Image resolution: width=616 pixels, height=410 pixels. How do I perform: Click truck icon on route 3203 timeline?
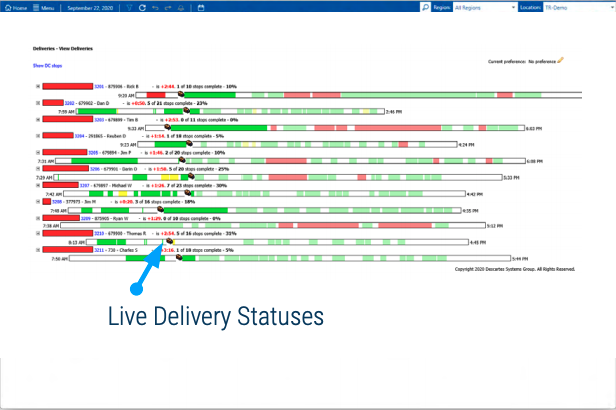point(168,127)
